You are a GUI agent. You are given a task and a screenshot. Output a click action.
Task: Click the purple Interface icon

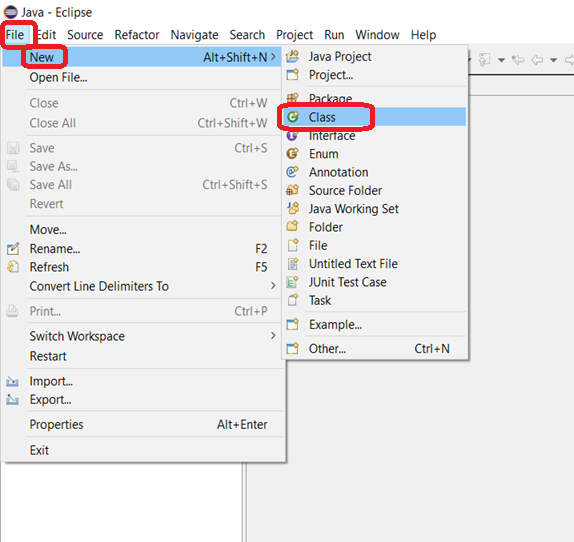pos(292,136)
